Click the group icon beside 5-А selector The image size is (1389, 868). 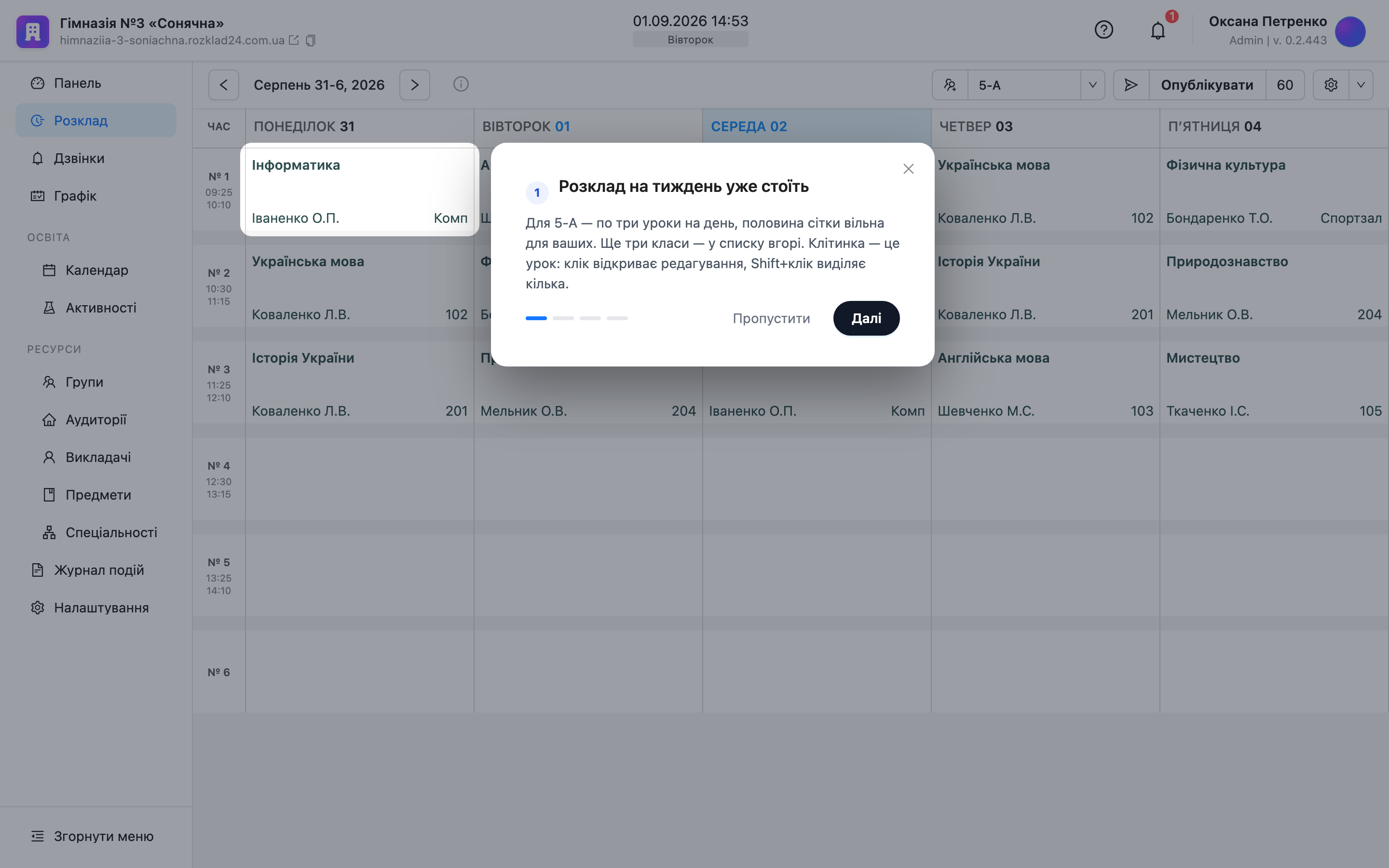pyautogui.click(x=950, y=85)
